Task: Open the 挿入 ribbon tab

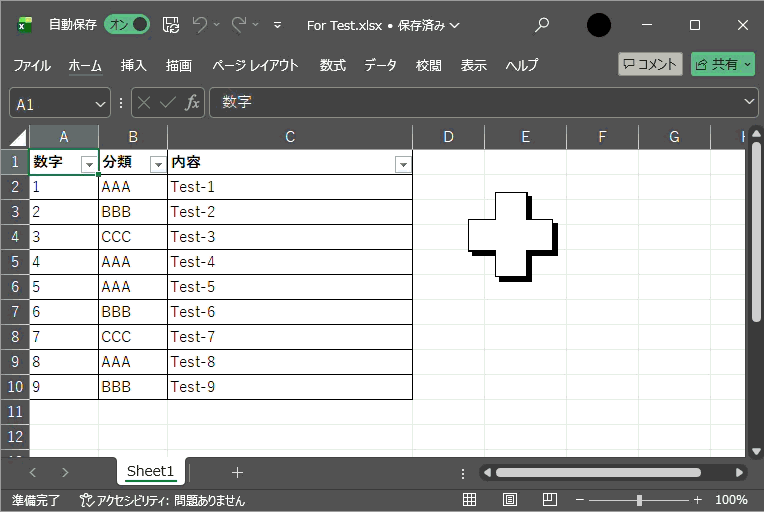Action: [x=134, y=65]
